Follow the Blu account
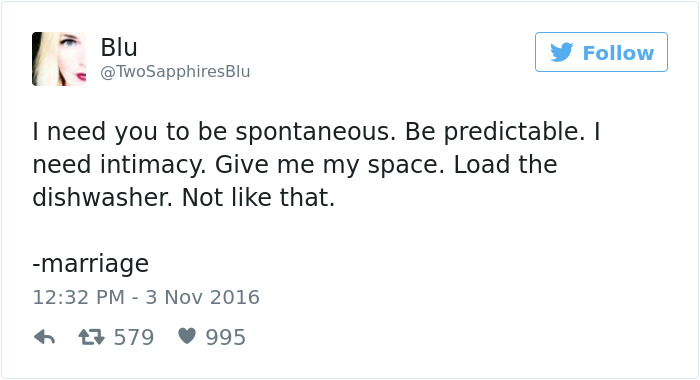The image size is (700, 380). 601,52
